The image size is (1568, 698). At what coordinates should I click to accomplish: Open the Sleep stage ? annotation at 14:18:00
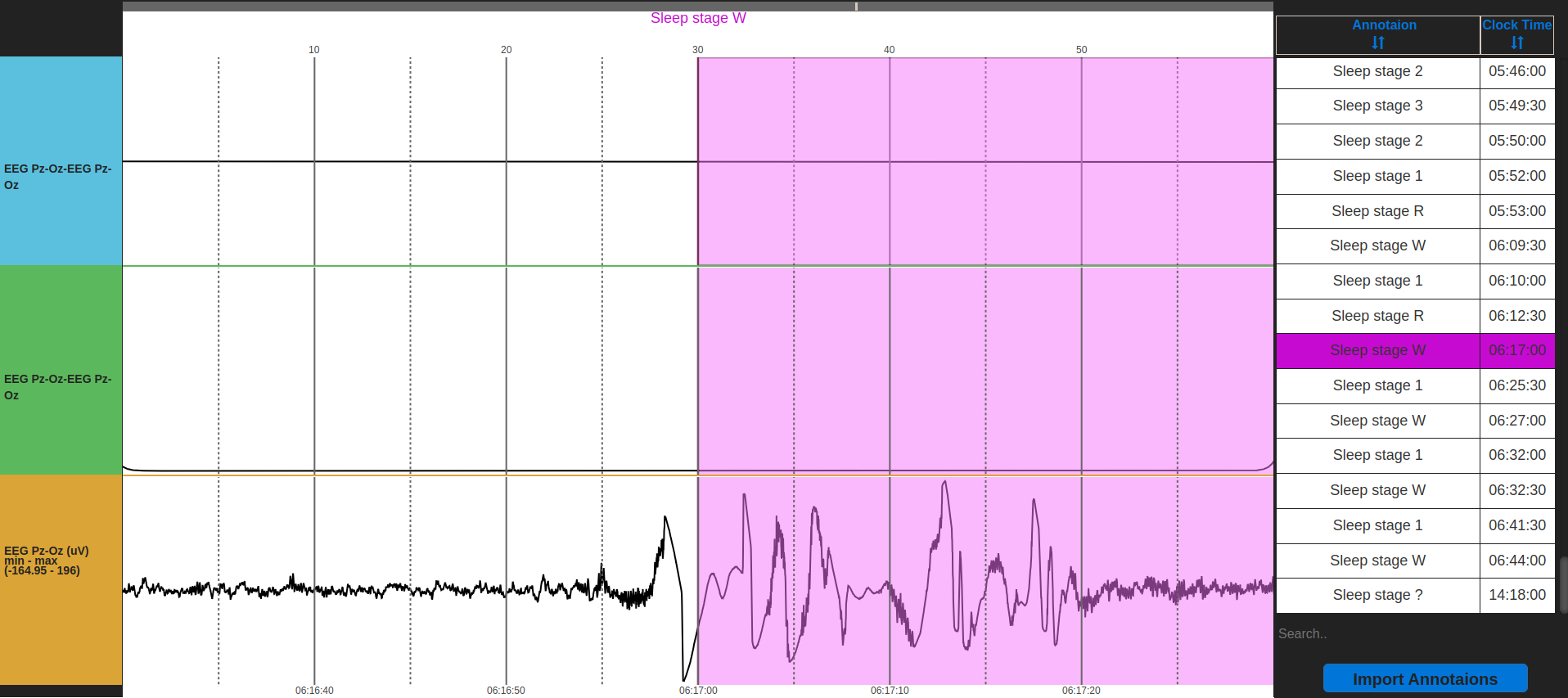(1415, 595)
